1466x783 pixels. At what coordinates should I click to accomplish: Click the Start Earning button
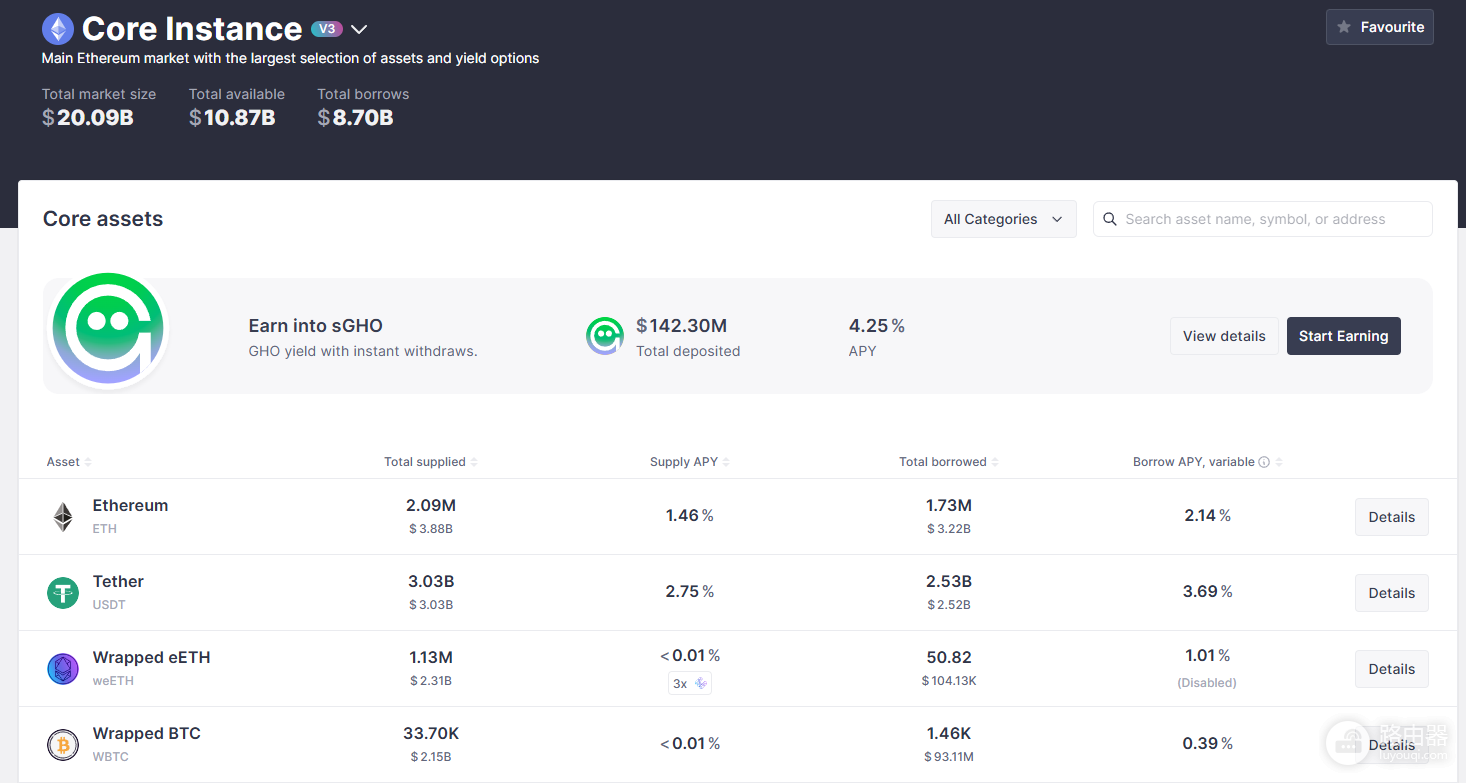[1343, 336]
